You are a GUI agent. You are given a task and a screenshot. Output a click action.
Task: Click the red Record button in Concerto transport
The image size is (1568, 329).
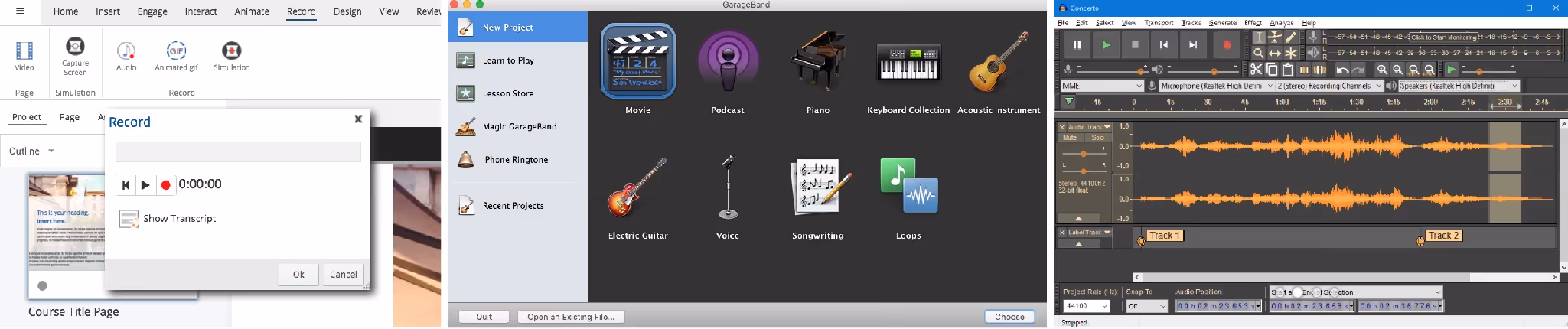tap(1227, 45)
